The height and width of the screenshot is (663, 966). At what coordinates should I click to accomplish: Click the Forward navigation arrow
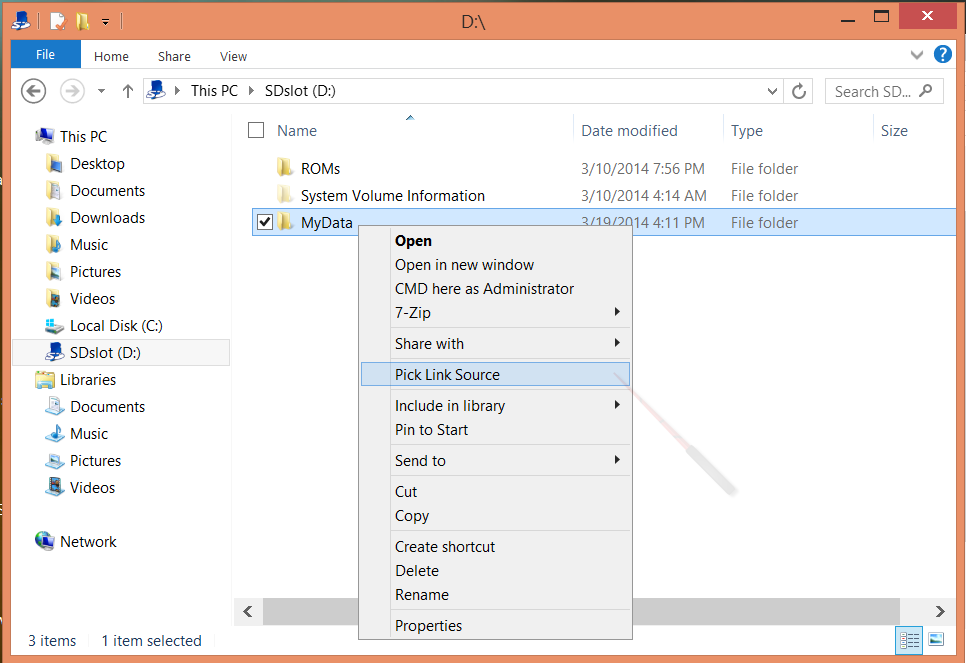(x=72, y=92)
